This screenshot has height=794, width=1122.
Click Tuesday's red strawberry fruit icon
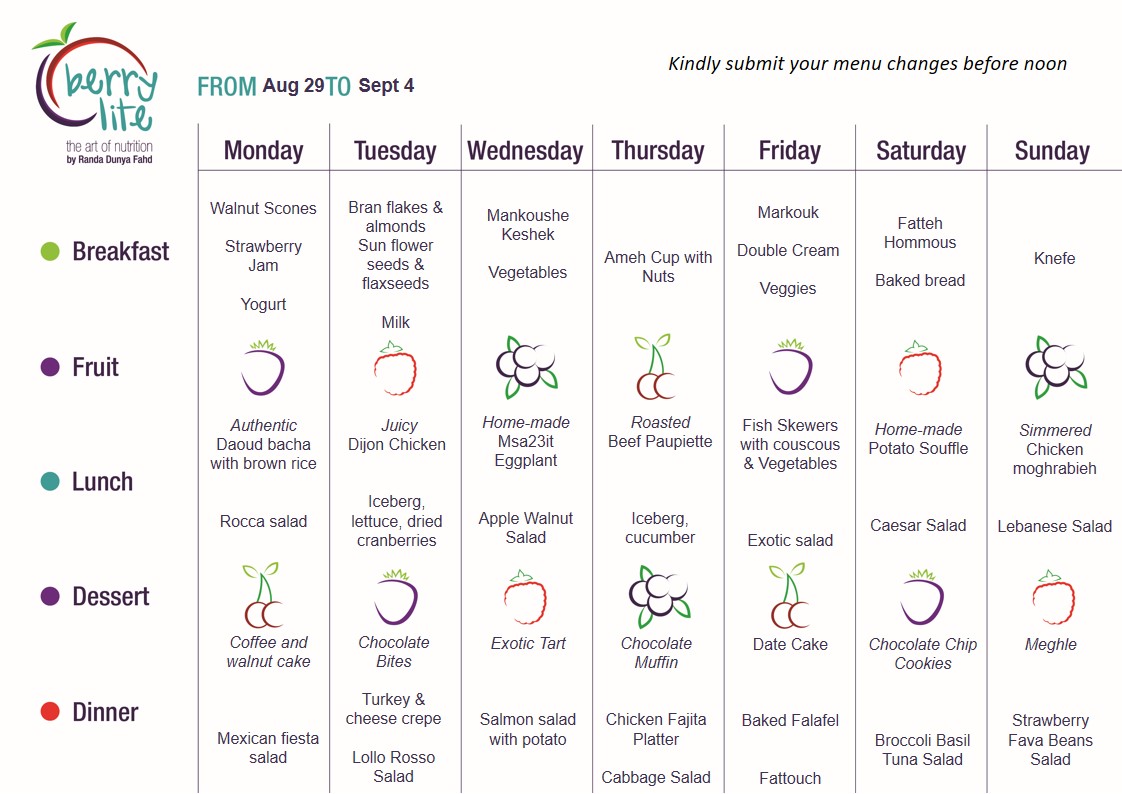[x=395, y=369]
